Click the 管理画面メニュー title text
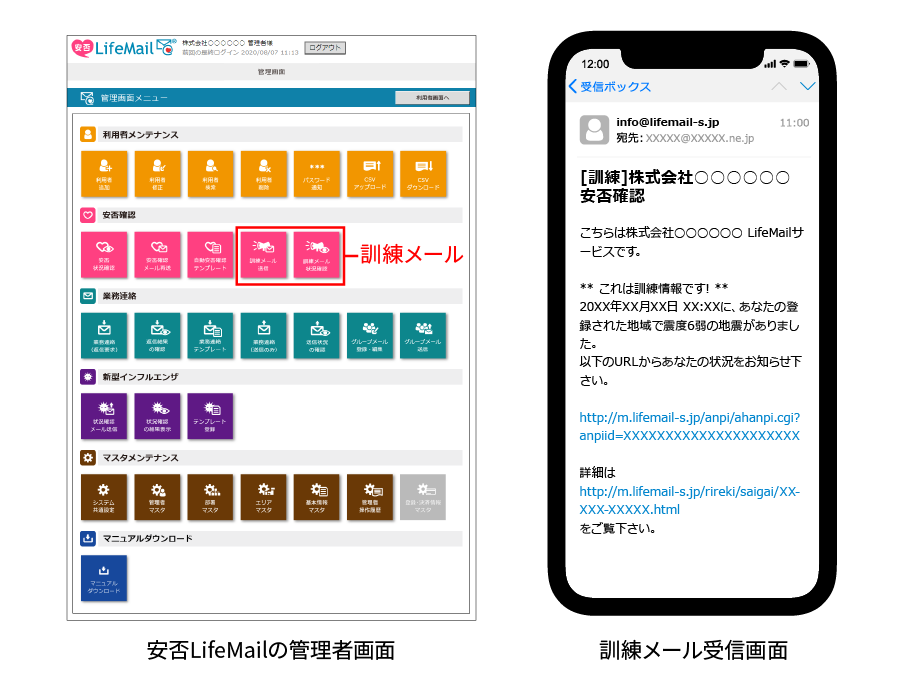The width and height of the screenshot is (900, 681). click(x=134, y=98)
